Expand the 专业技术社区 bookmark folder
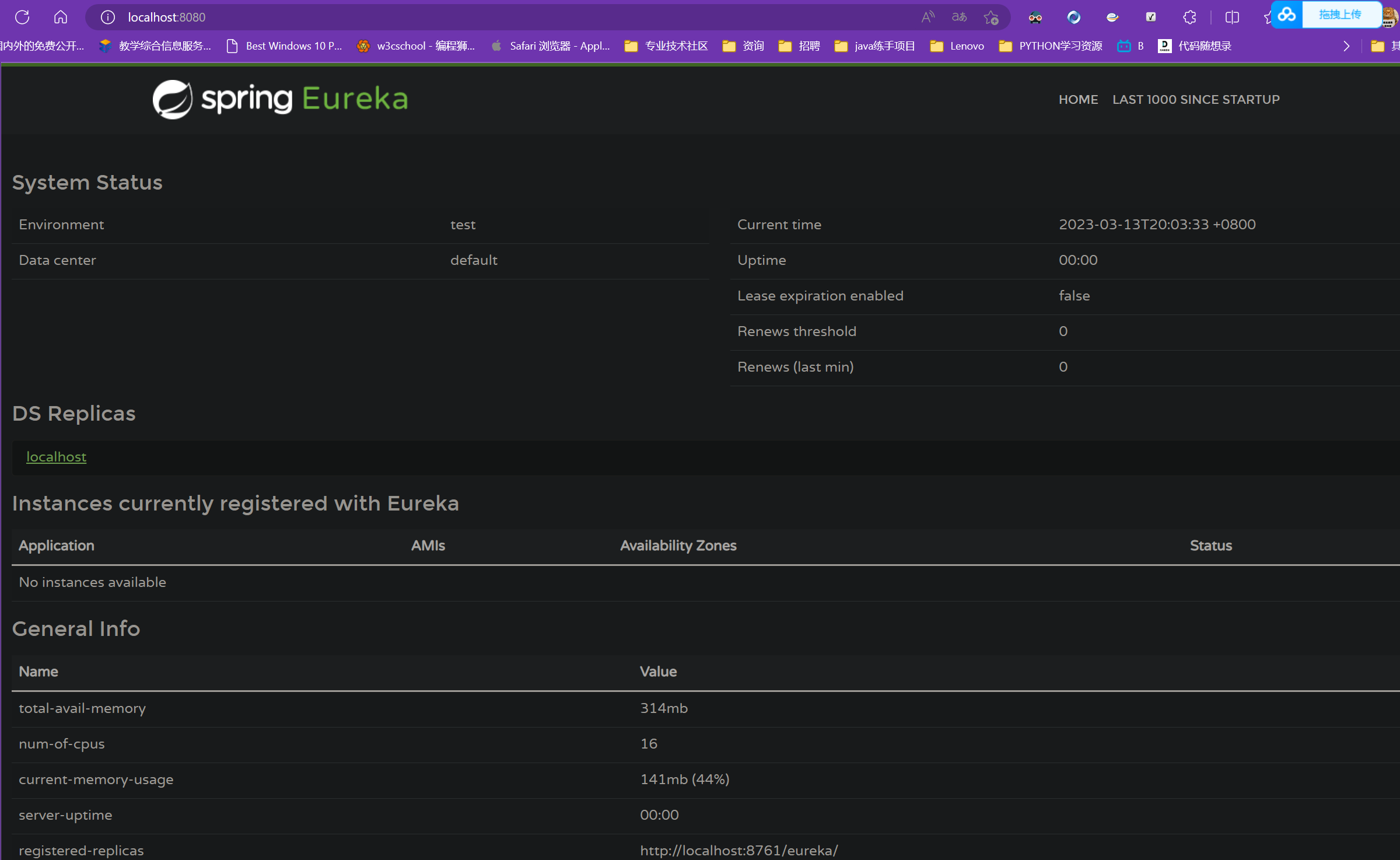1400x860 pixels. (x=666, y=46)
